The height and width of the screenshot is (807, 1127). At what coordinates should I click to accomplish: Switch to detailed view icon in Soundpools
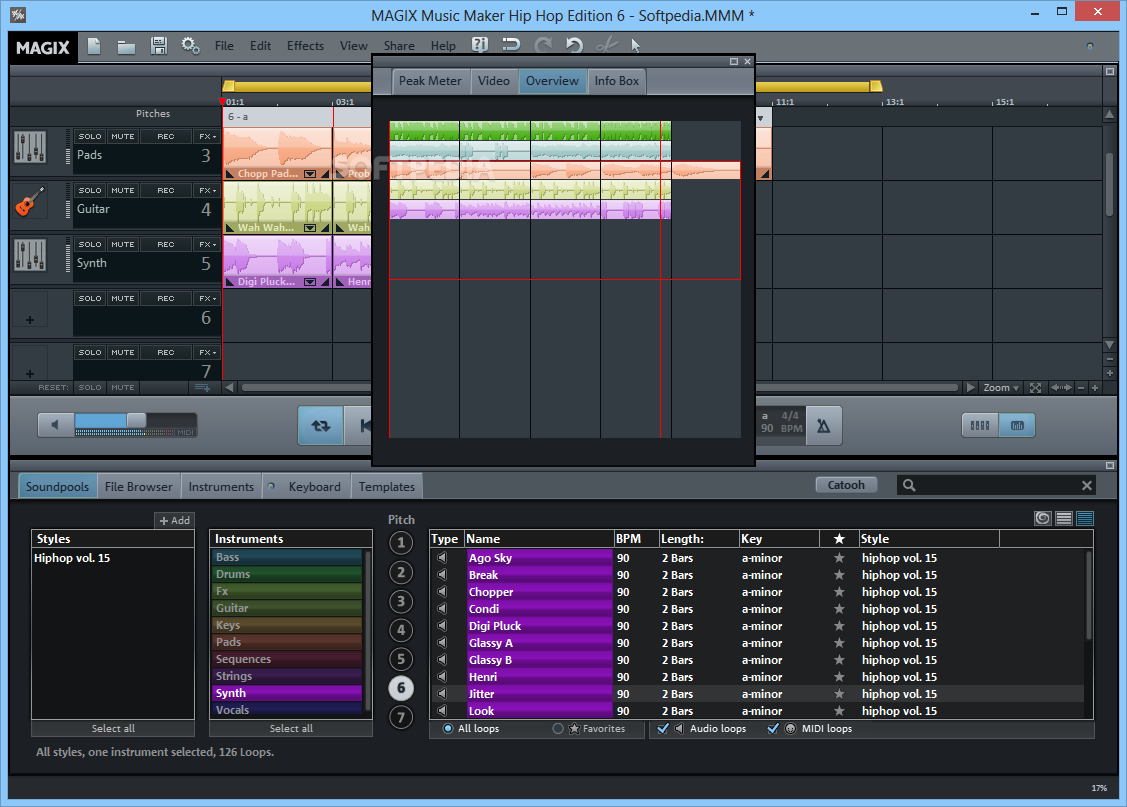click(x=1085, y=518)
